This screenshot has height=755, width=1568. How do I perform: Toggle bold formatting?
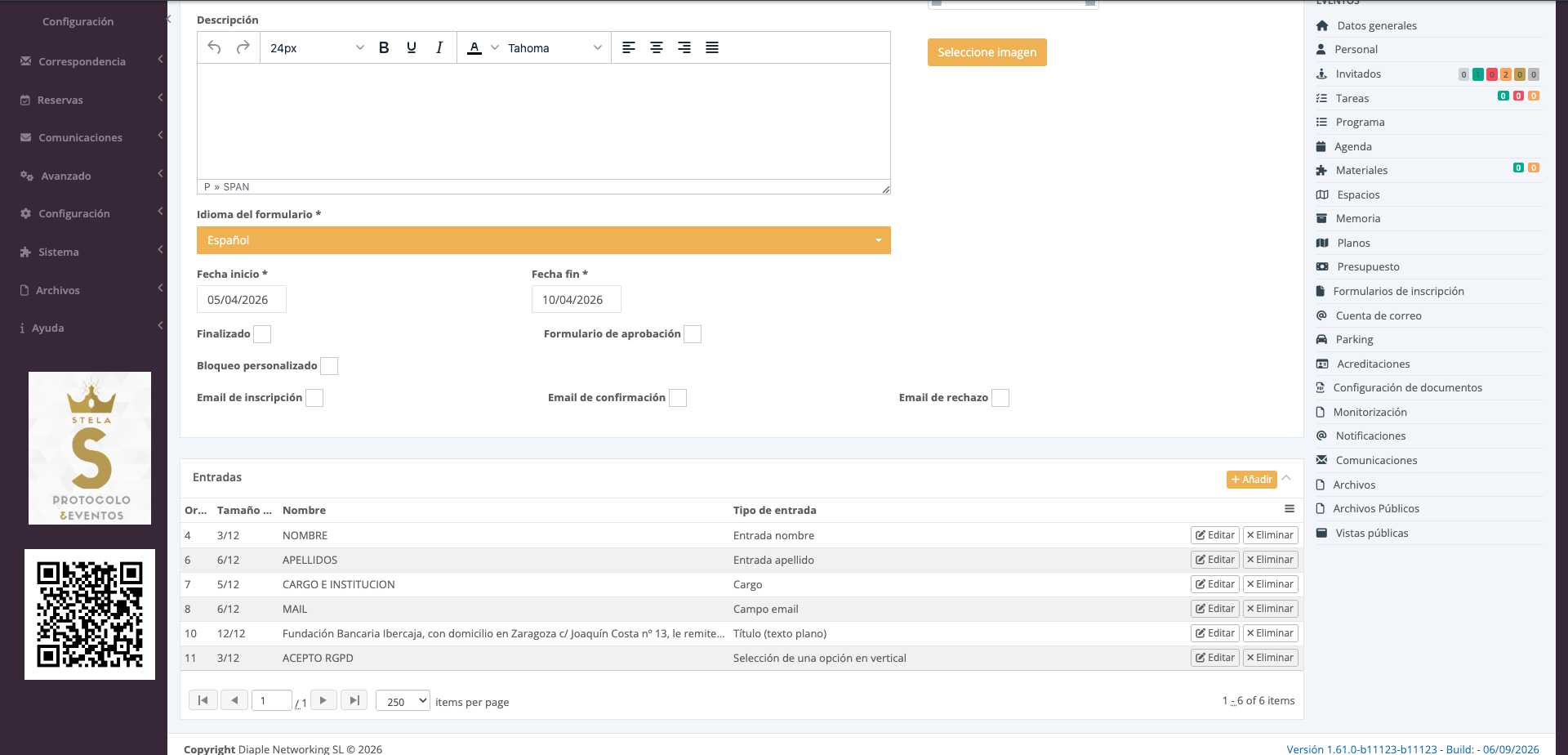[384, 47]
